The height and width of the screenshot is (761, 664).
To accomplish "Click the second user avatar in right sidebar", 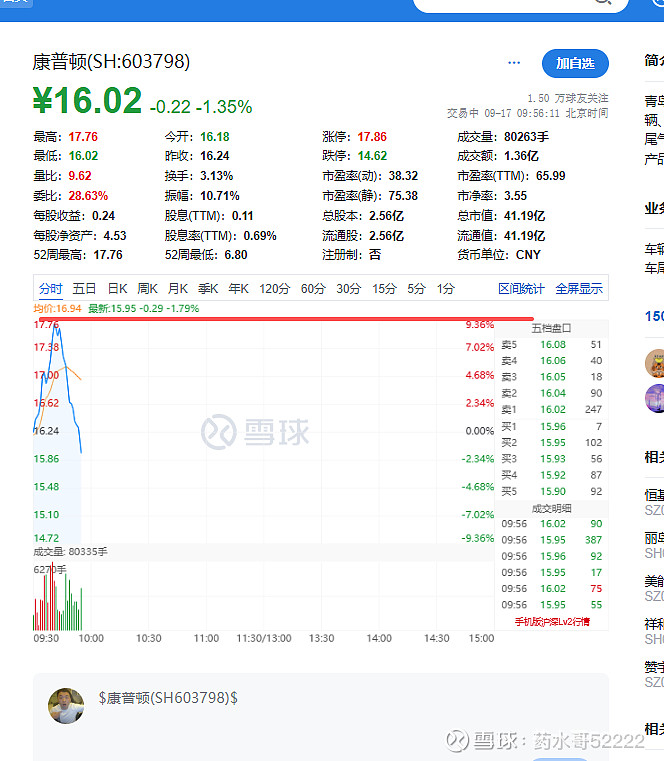I will pos(655,398).
